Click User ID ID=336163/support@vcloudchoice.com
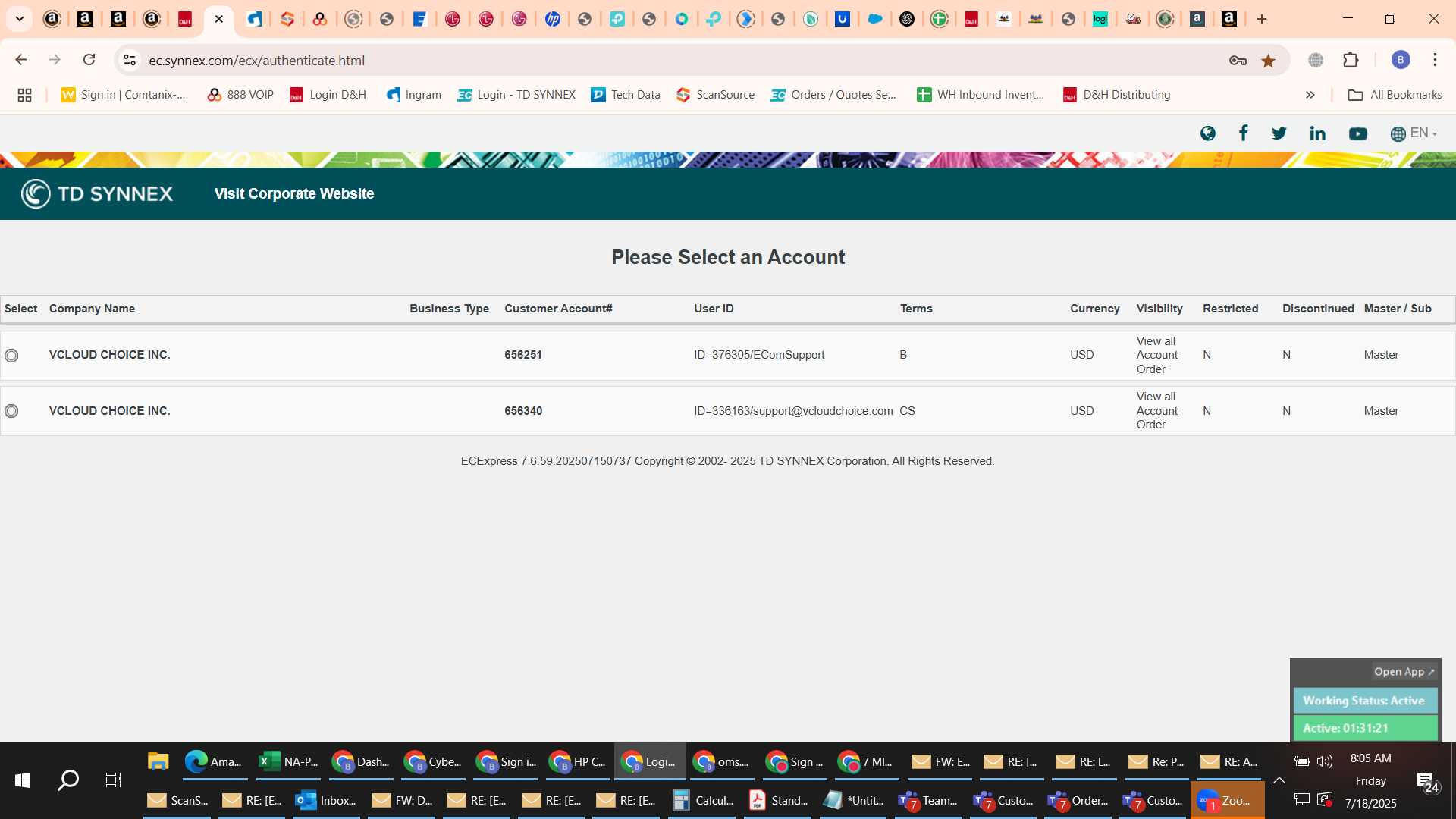Viewport: 1456px width, 819px height. [x=793, y=411]
